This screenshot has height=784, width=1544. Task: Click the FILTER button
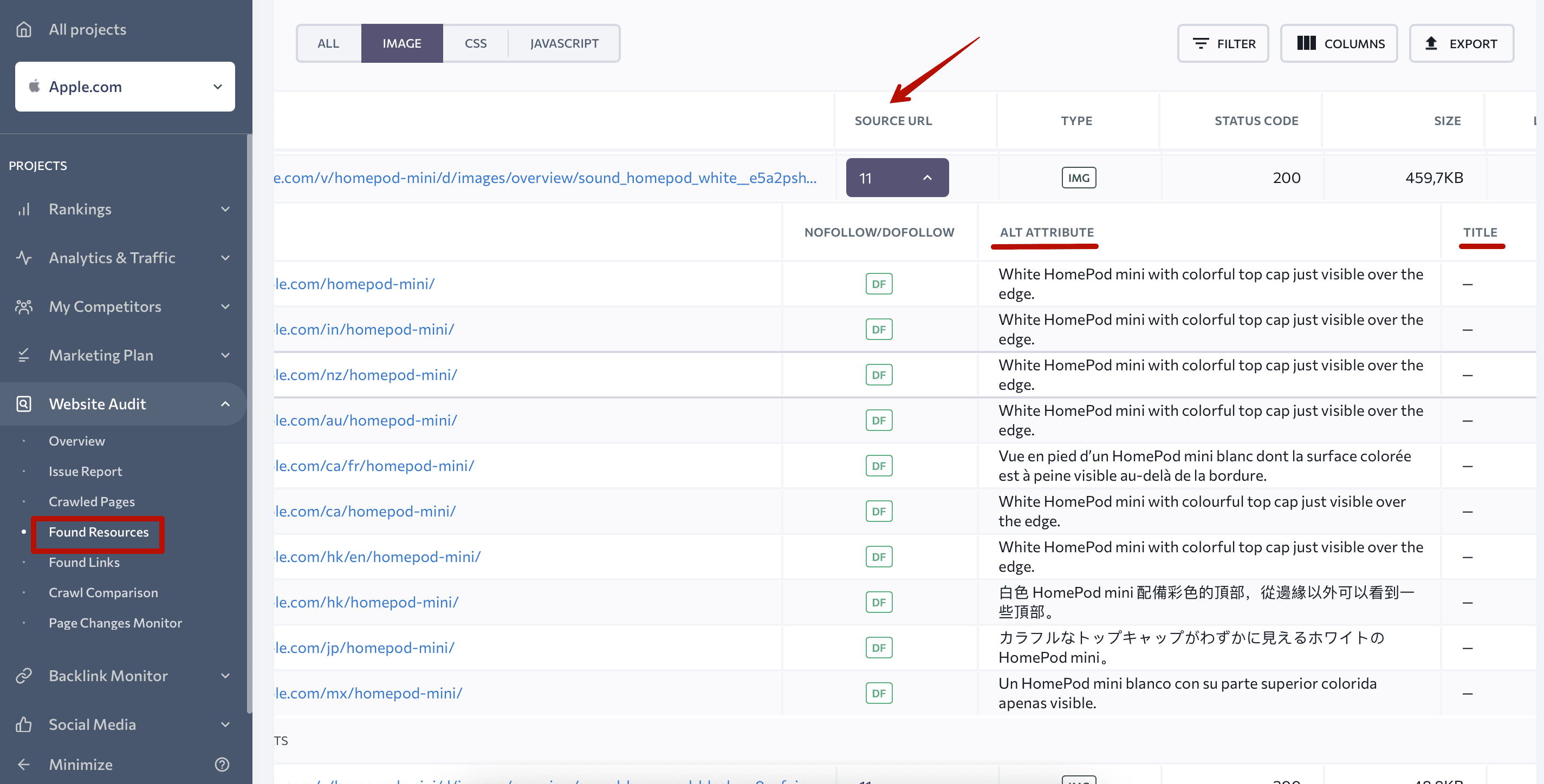click(x=1223, y=43)
